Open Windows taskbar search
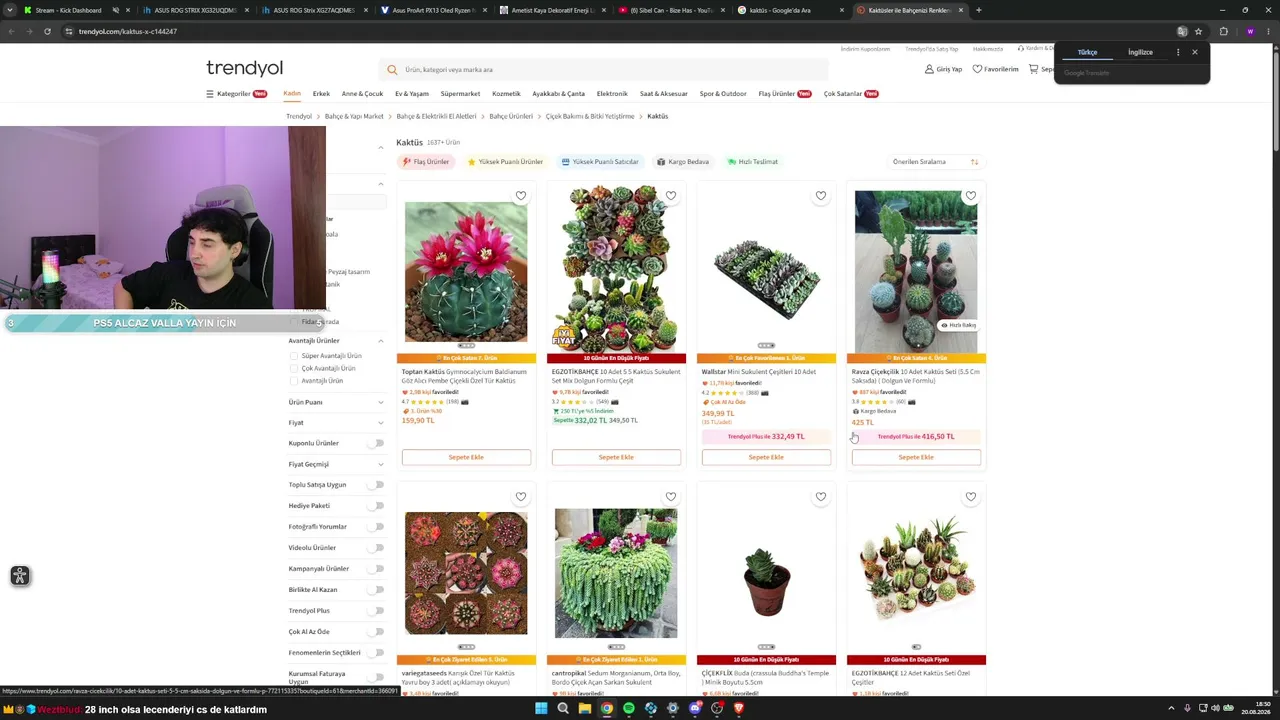Screen dimensions: 1280x720 pos(563,709)
